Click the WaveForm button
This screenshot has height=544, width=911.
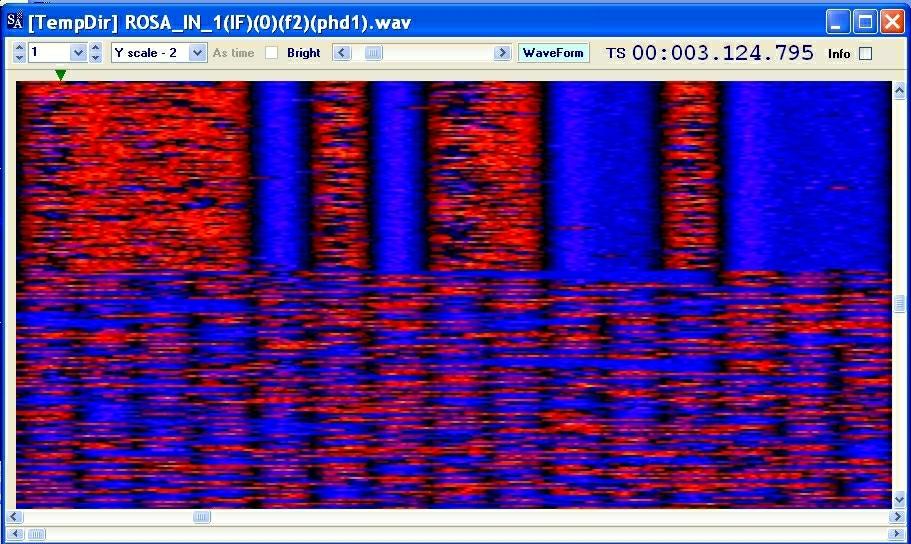[553, 53]
